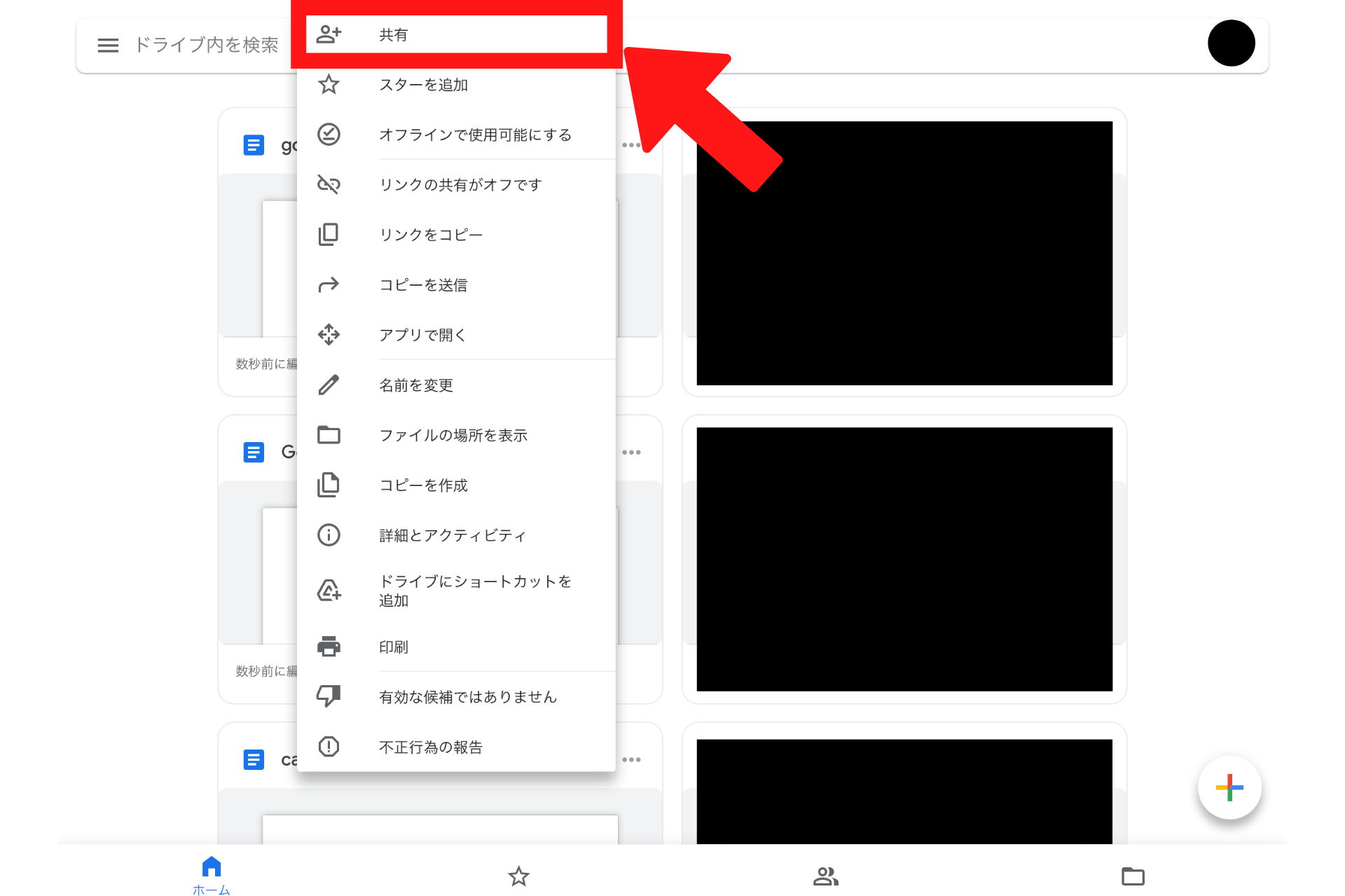The image size is (1345, 896).
Task: Click the Drive add shortcut icon
Action: (x=329, y=590)
